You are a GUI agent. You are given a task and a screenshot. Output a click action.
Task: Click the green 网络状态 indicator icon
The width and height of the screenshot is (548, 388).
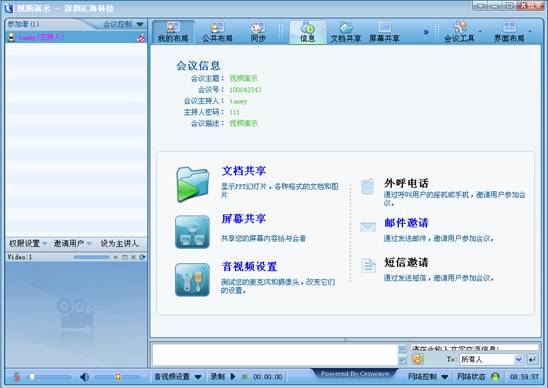[x=495, y=377]
